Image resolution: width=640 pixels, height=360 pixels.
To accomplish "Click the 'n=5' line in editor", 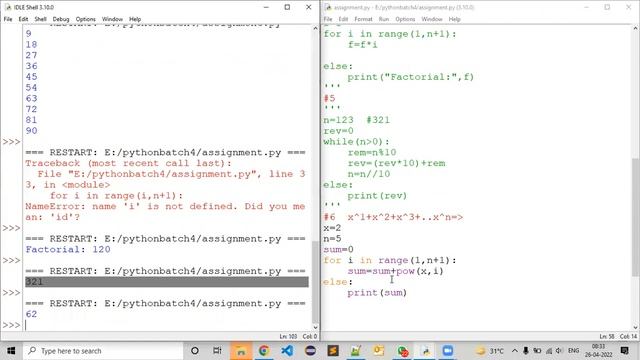I will (332, 239).
